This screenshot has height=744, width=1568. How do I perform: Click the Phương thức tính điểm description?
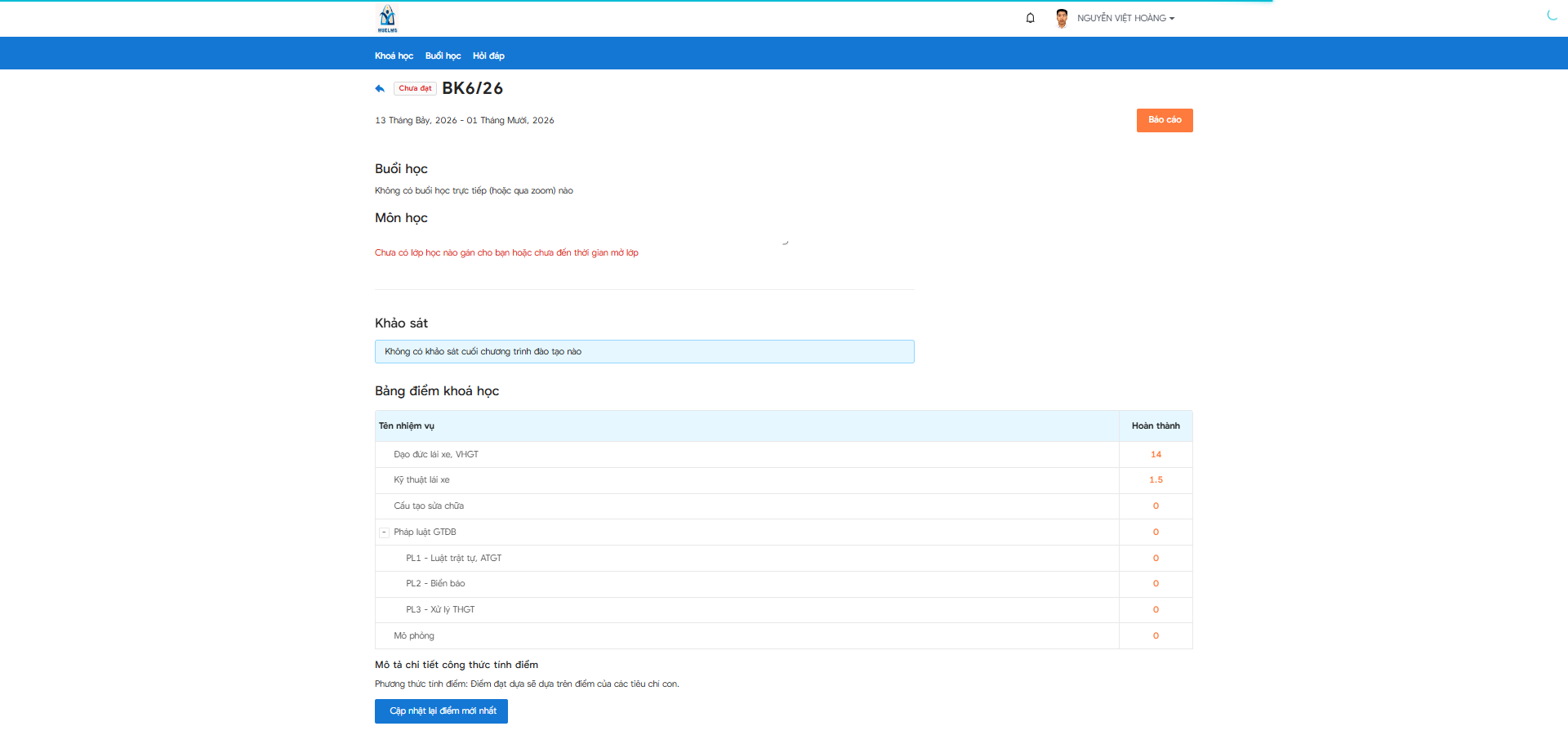tap(527, 684)
